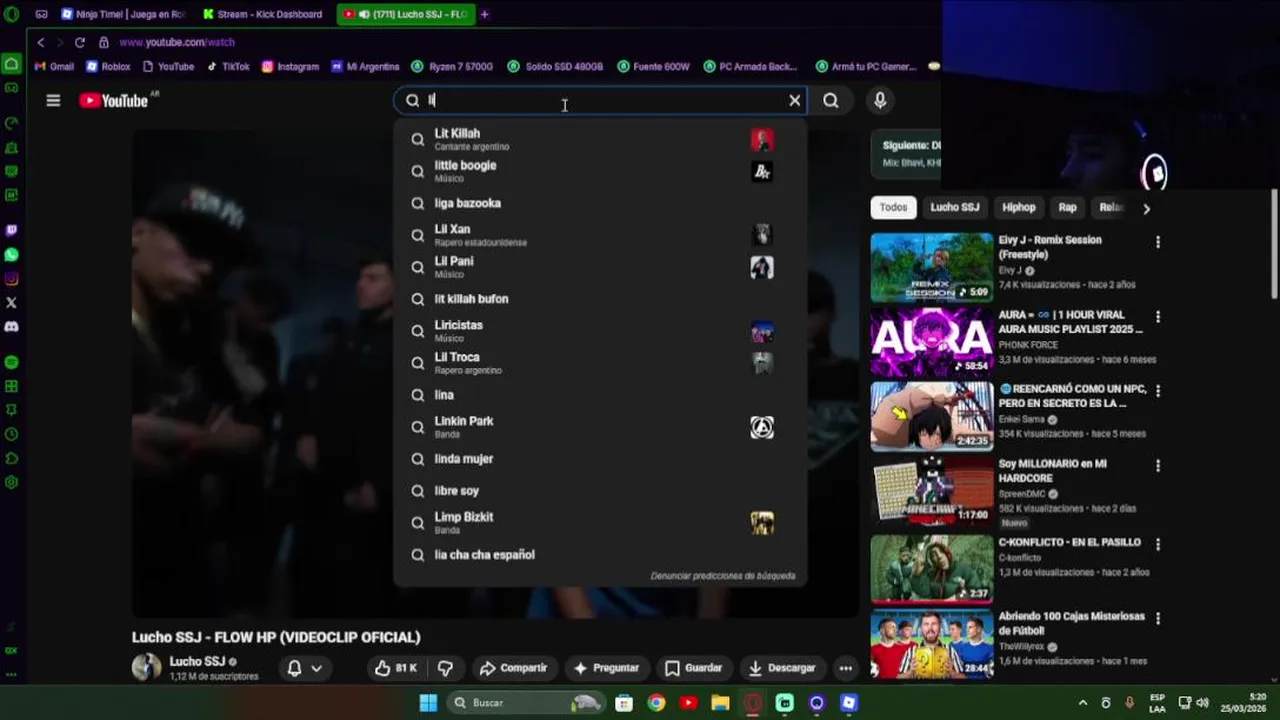Click the address bar lock icon
The width and height of the screenshot is (1280, 720).
coord(104,42)
